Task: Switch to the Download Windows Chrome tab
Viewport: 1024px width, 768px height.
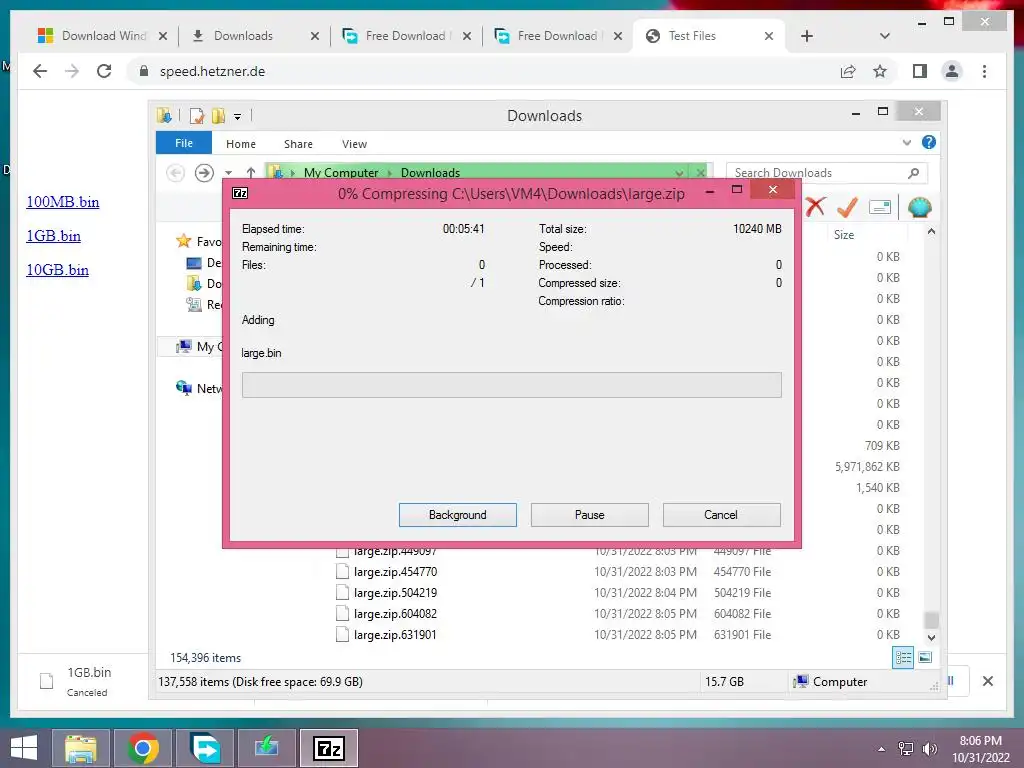Action: (x=93, y=36)
